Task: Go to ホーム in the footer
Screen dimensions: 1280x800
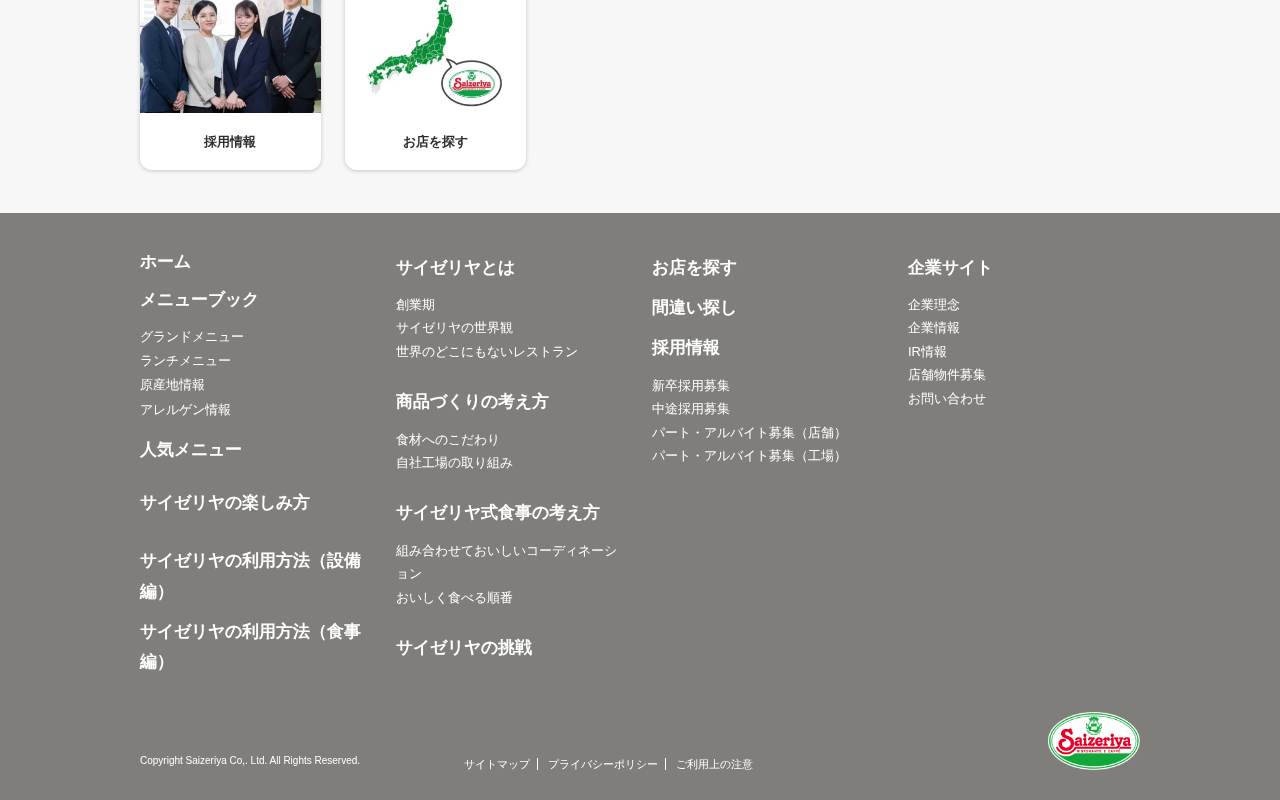Action: coord(165,262)
